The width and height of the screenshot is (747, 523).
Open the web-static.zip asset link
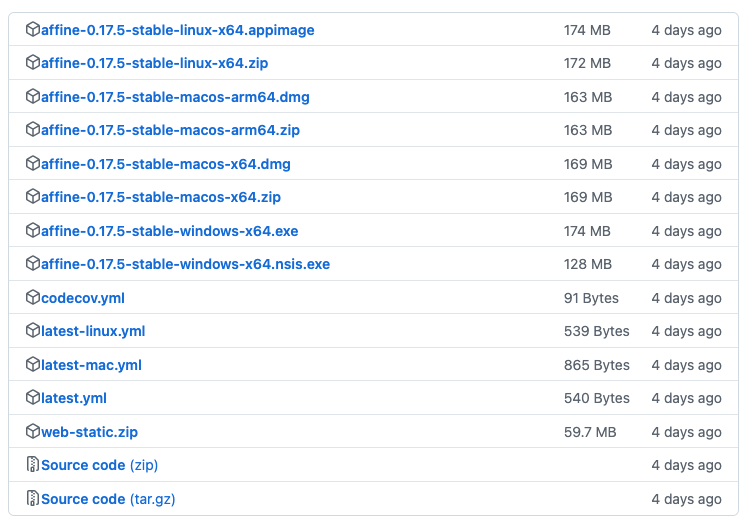89,432
